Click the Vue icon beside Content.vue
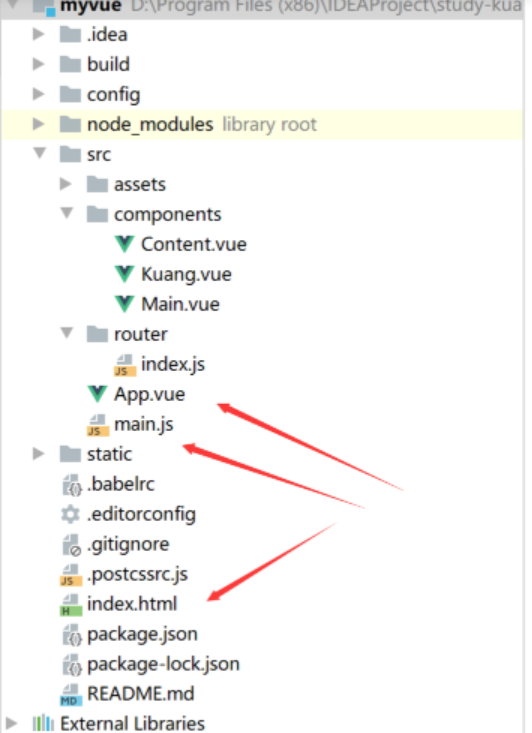The image size is (532, 733). point(124,244)
